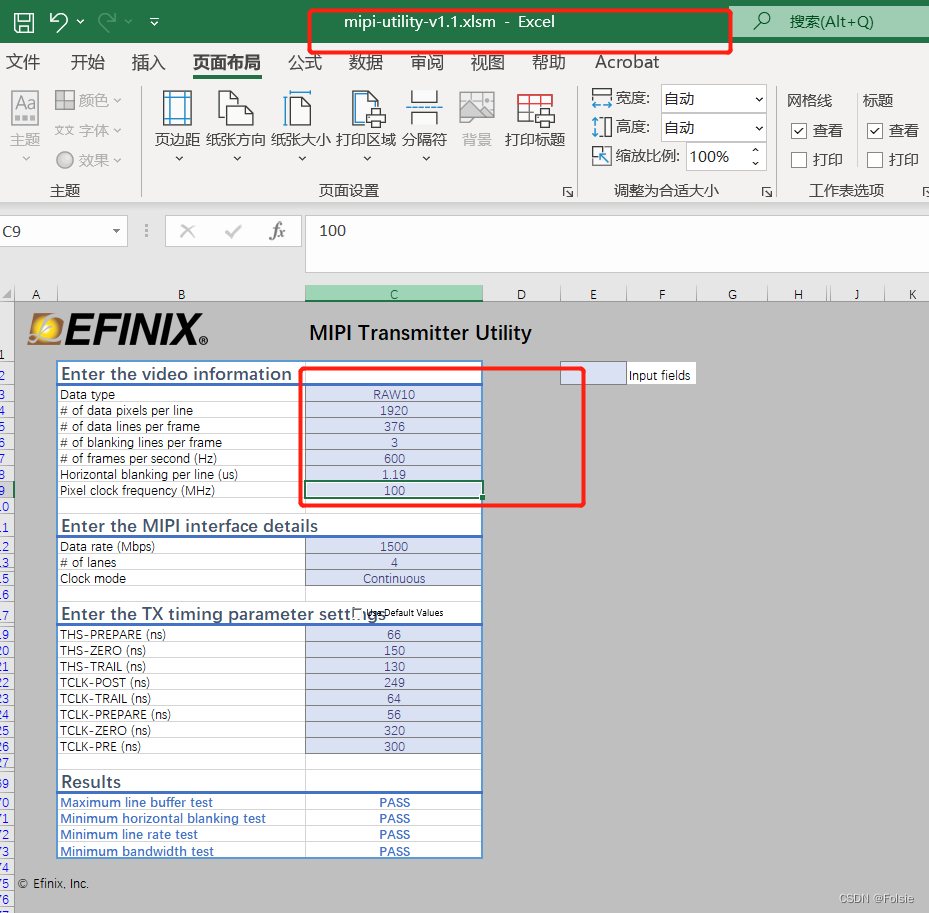Screen dimensions: 929x913
Task: Switch to the 插入 ribbon tab
Action: pos(148,62)
